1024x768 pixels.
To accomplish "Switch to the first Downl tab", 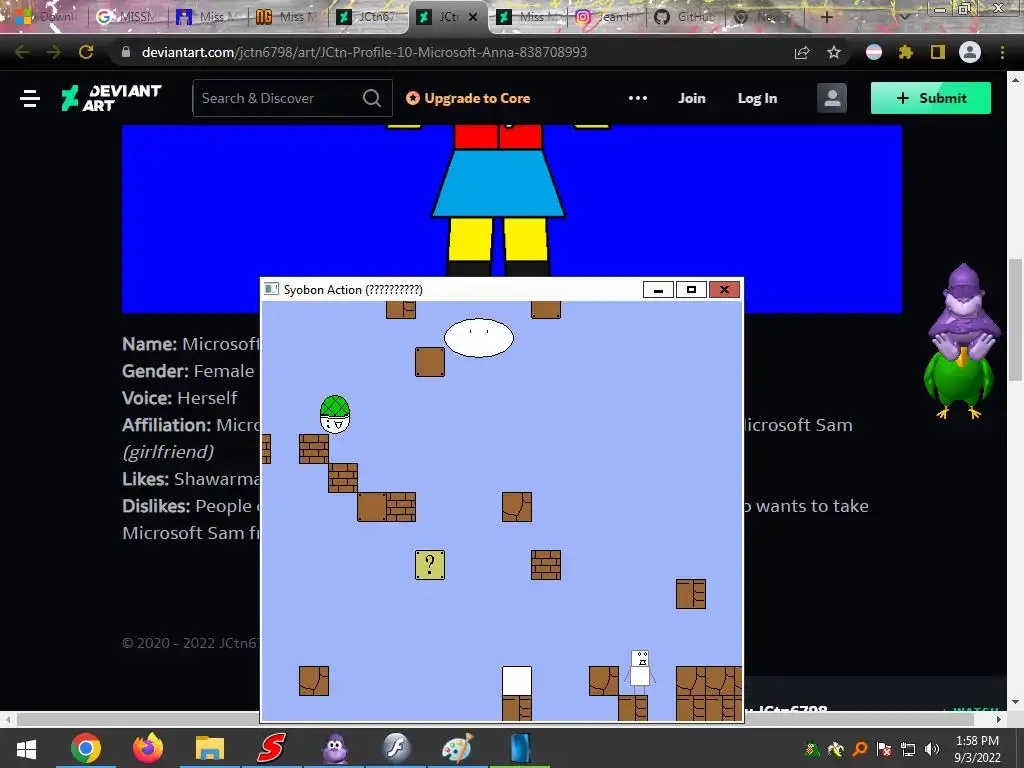I will click(x=46, y=17).
